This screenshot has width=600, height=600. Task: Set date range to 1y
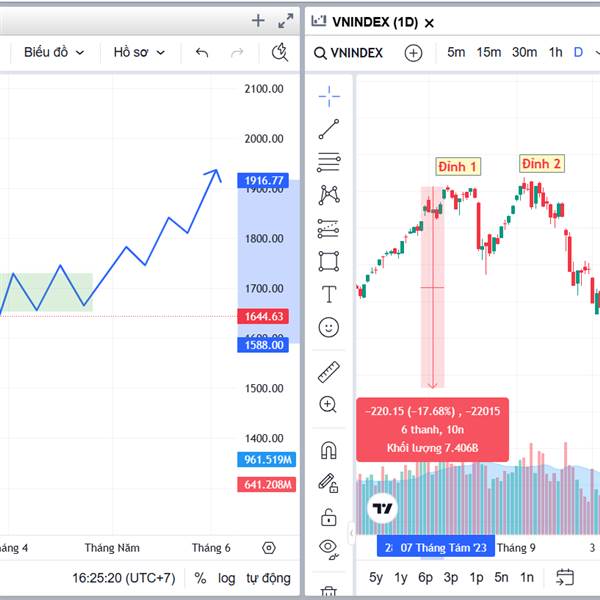coord(401,577)
